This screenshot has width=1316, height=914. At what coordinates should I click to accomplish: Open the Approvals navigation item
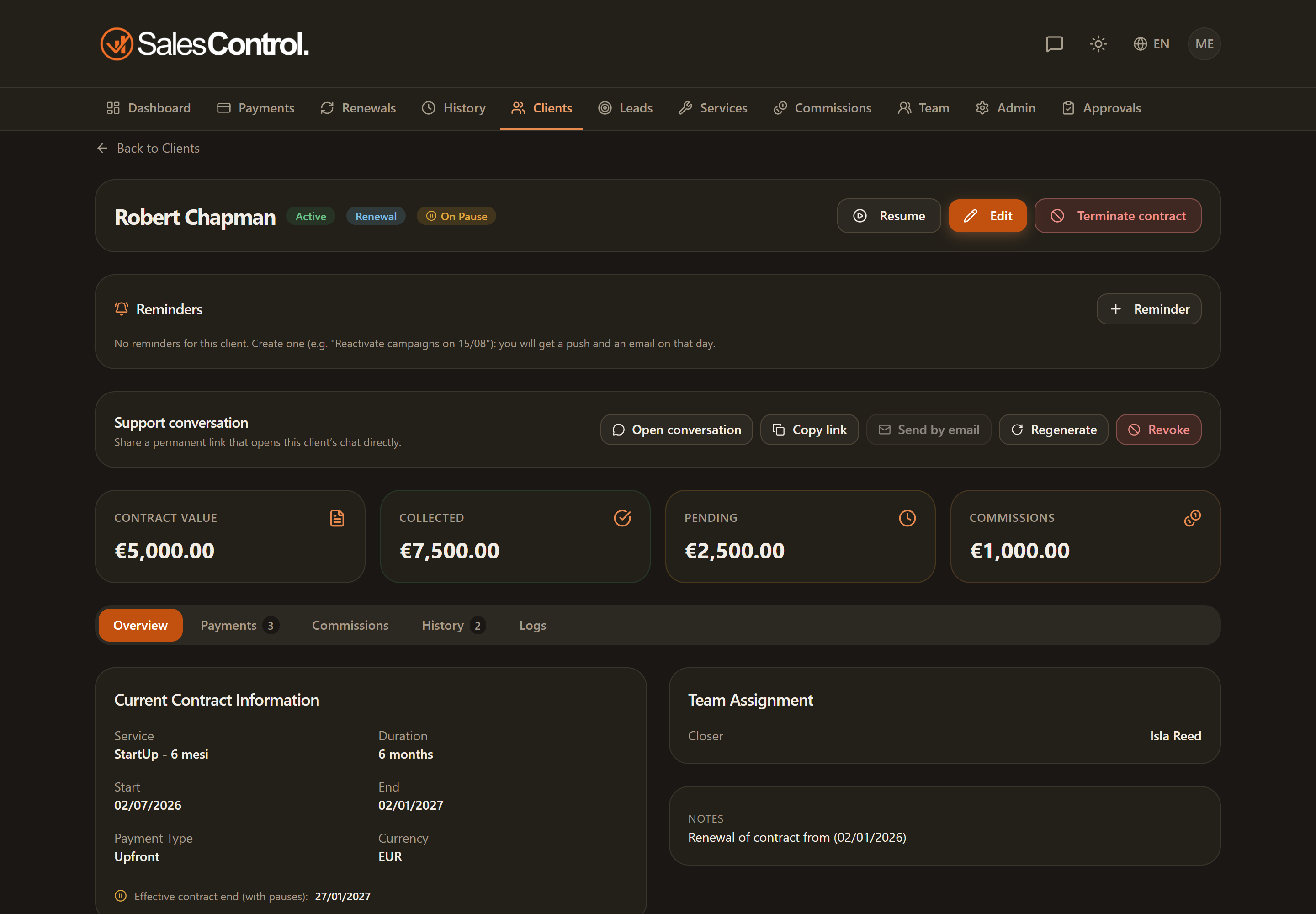[1101, 108]
